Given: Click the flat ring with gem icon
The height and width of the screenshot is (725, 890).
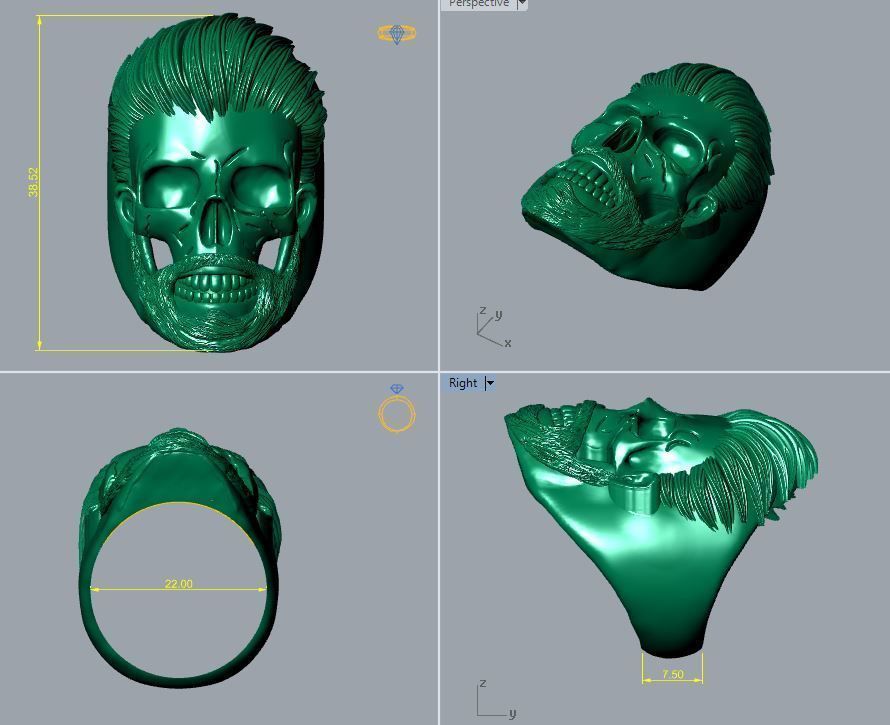Looking at the screenshot, I should [x=397, y=33].
